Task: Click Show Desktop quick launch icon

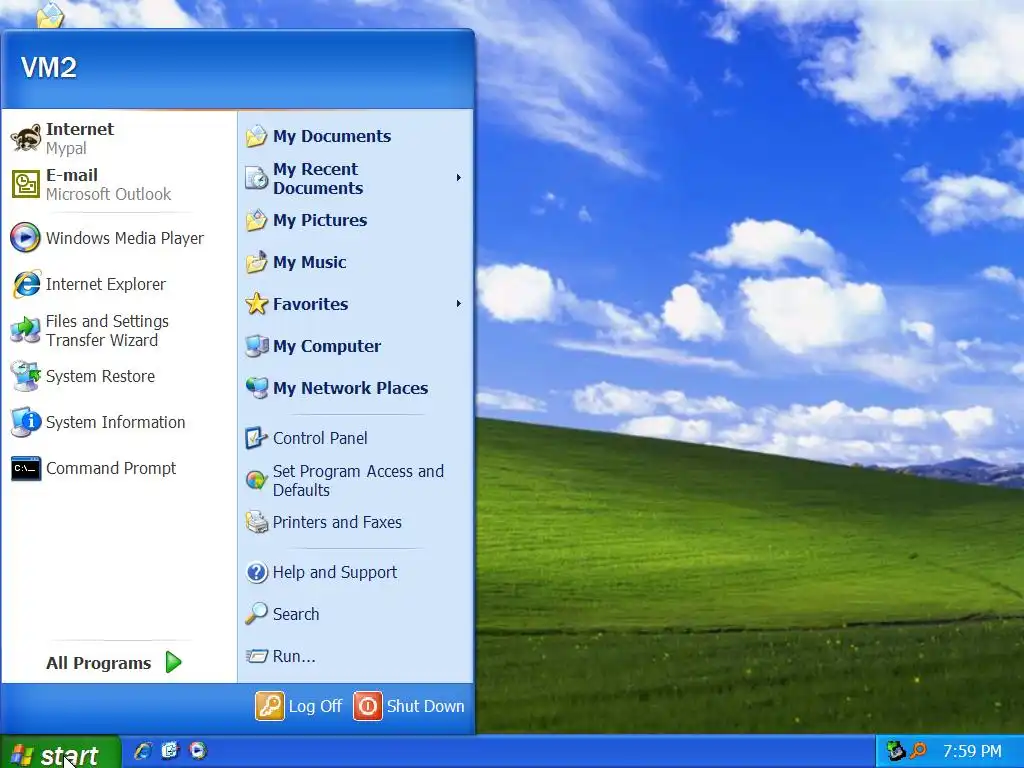Action: coord(170,751)
